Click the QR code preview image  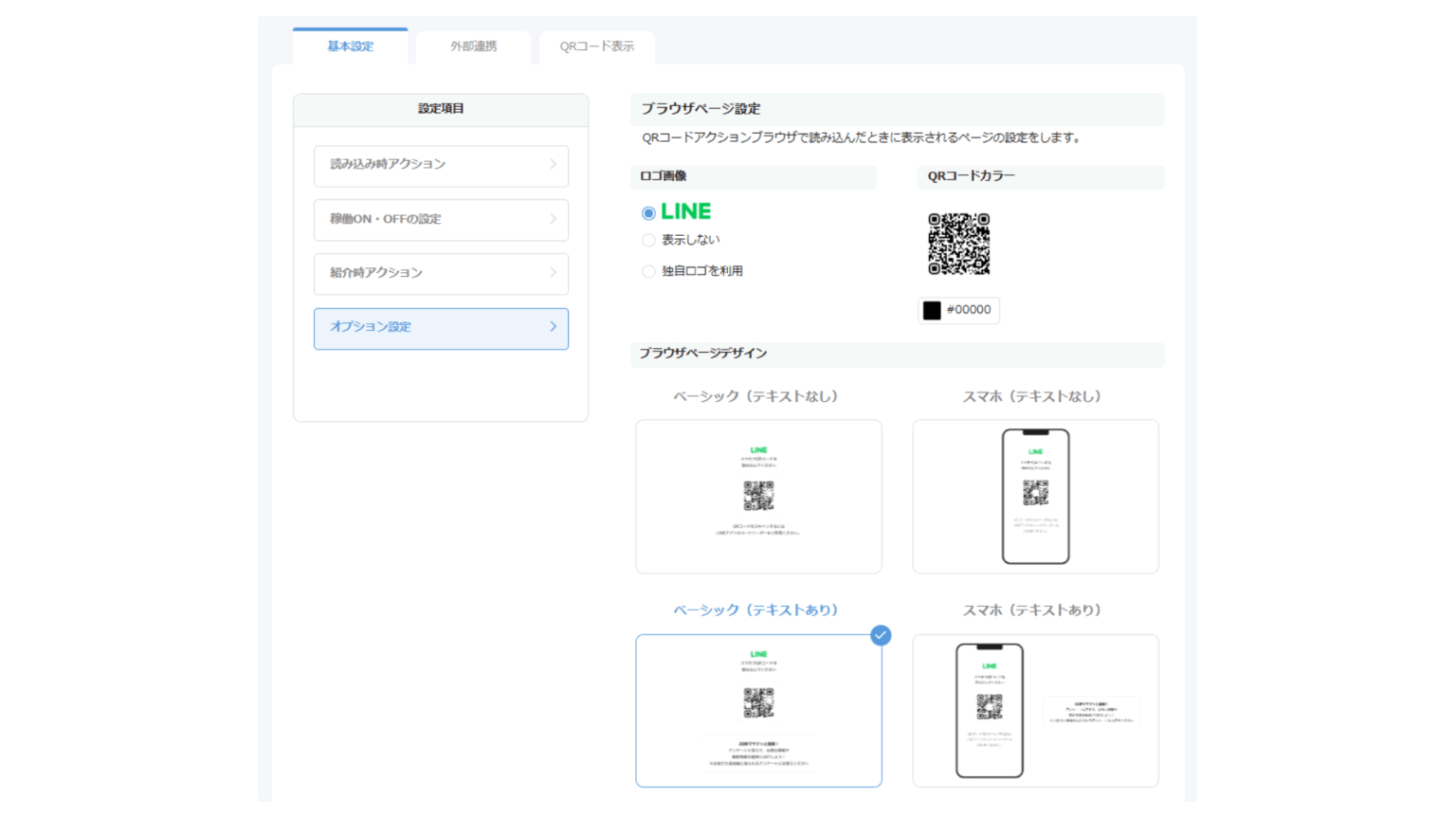(958, 244)
